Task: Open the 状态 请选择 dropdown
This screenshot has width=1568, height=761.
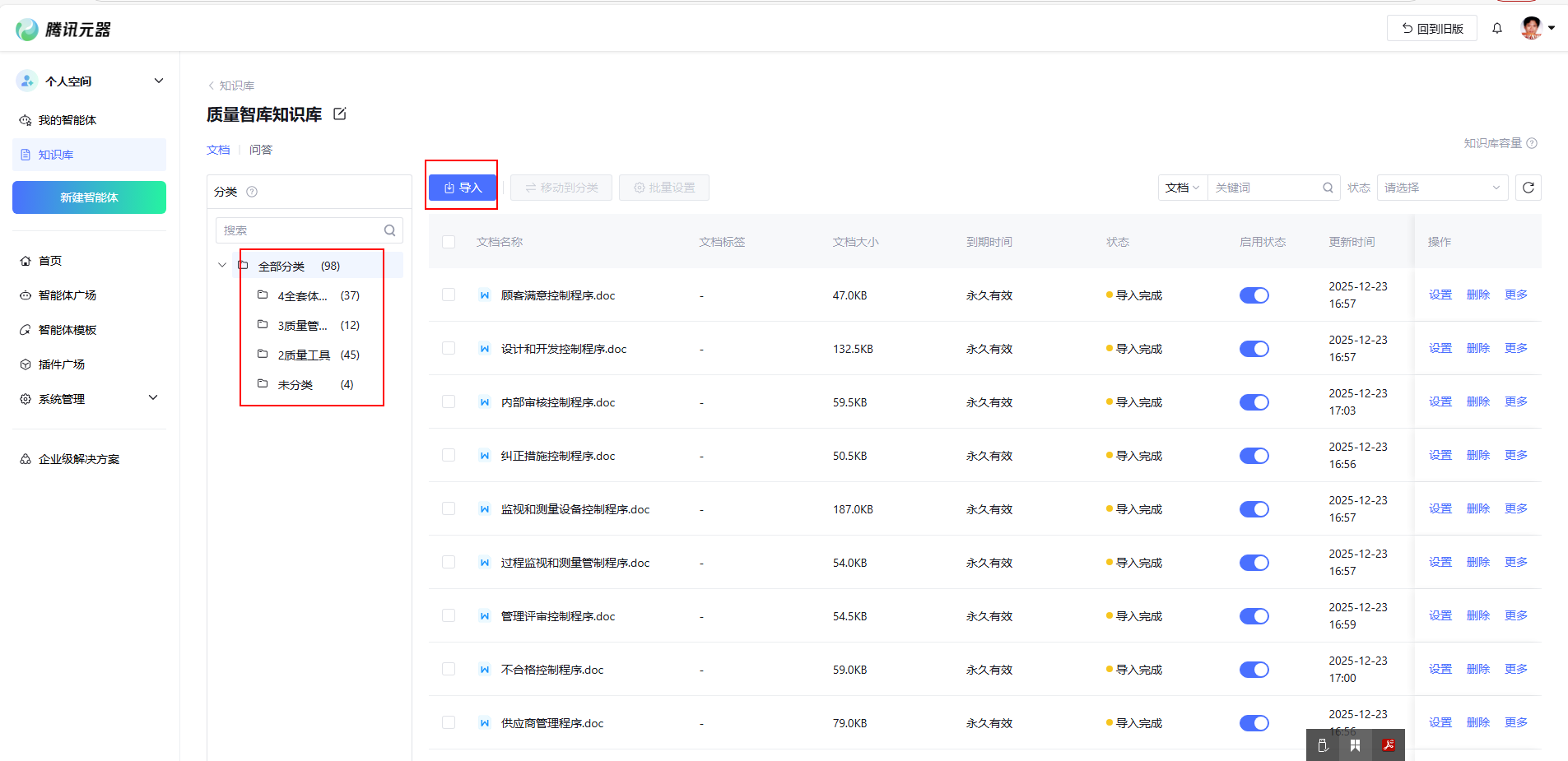Action: pyautogui.click(x=1441, y=188)
